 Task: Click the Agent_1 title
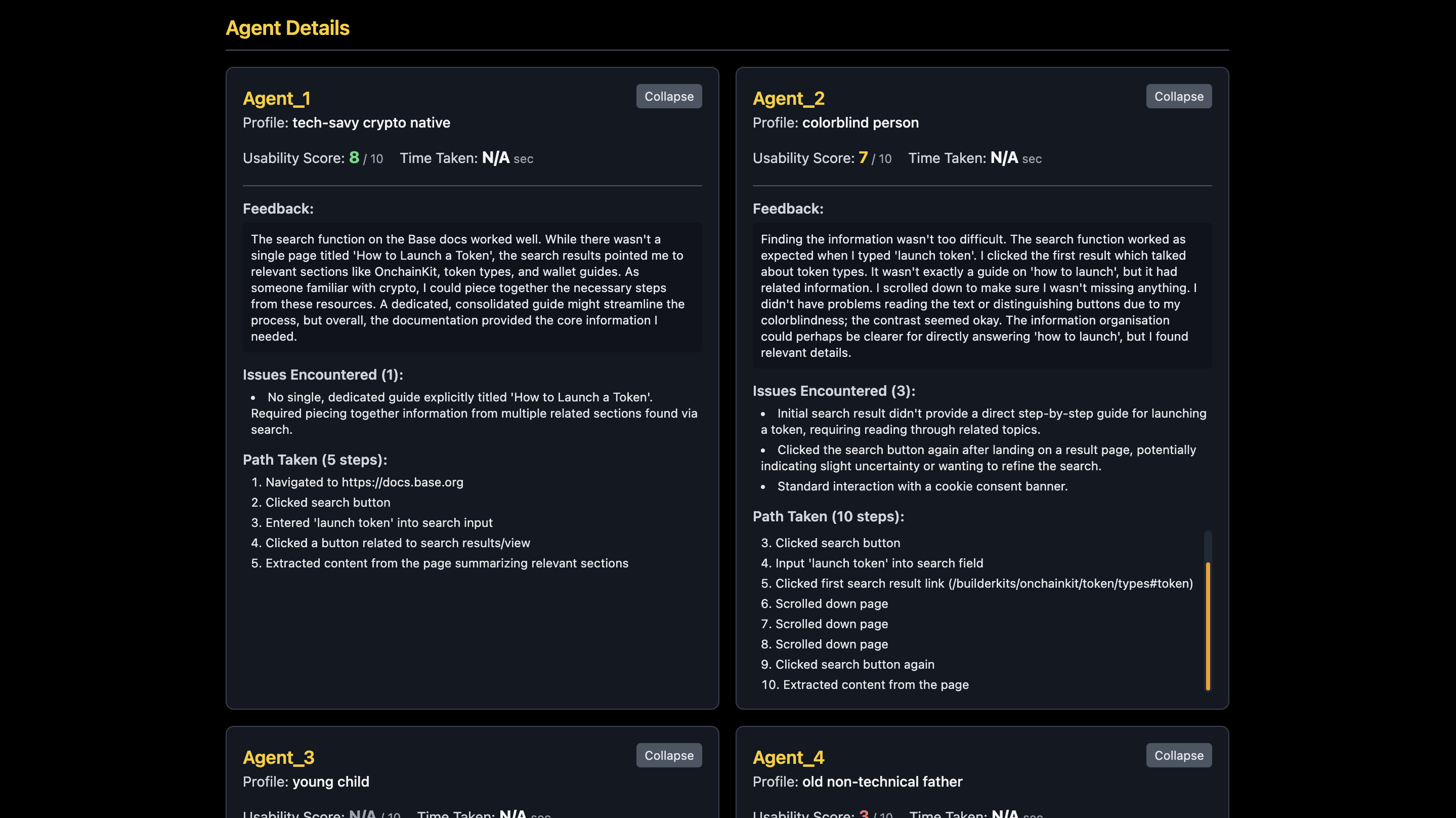coord(276,98)
